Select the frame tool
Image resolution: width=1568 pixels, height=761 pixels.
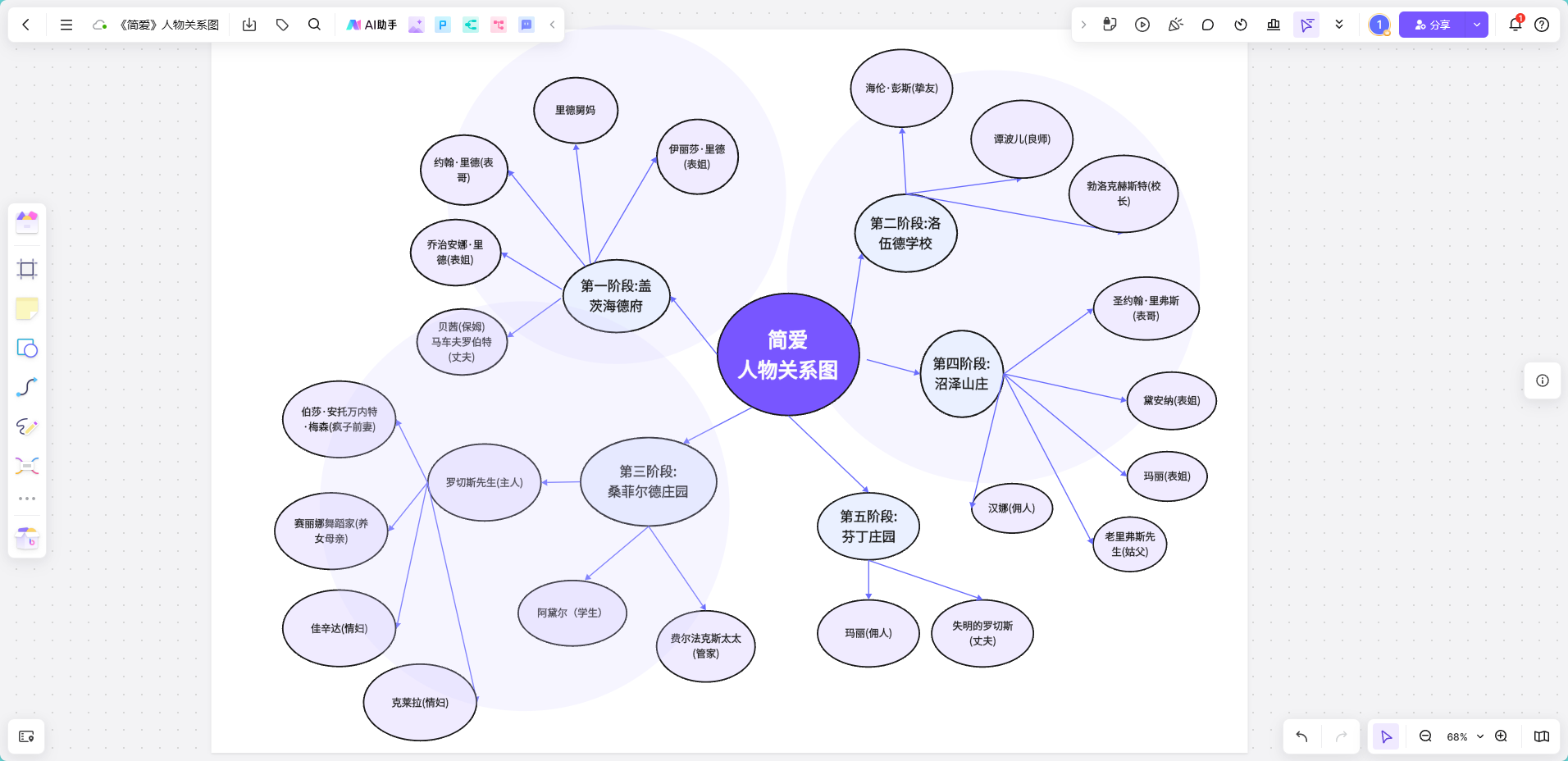coord(27,269)
